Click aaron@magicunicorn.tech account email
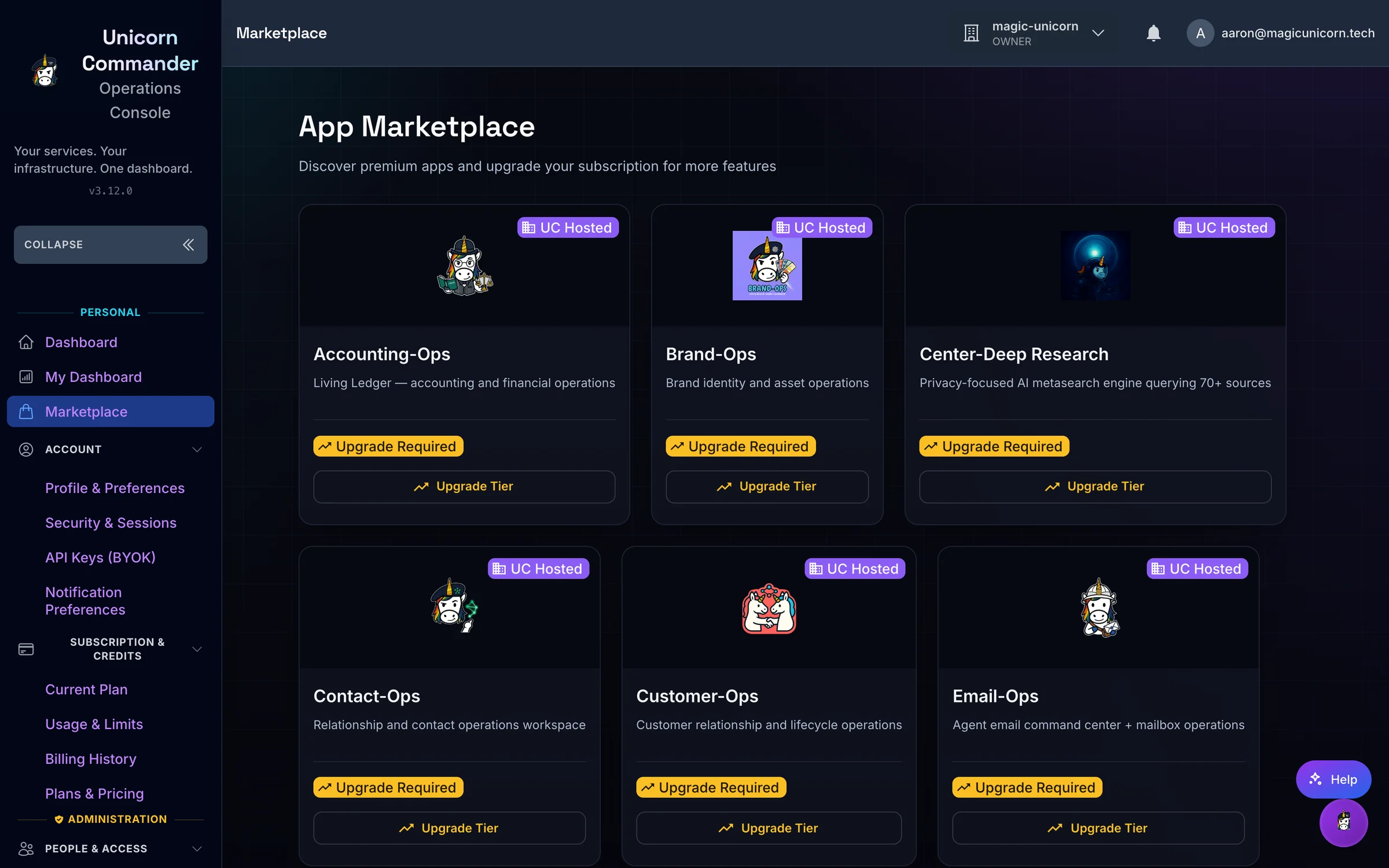The image size is (1389, 868). [1298, 34]
